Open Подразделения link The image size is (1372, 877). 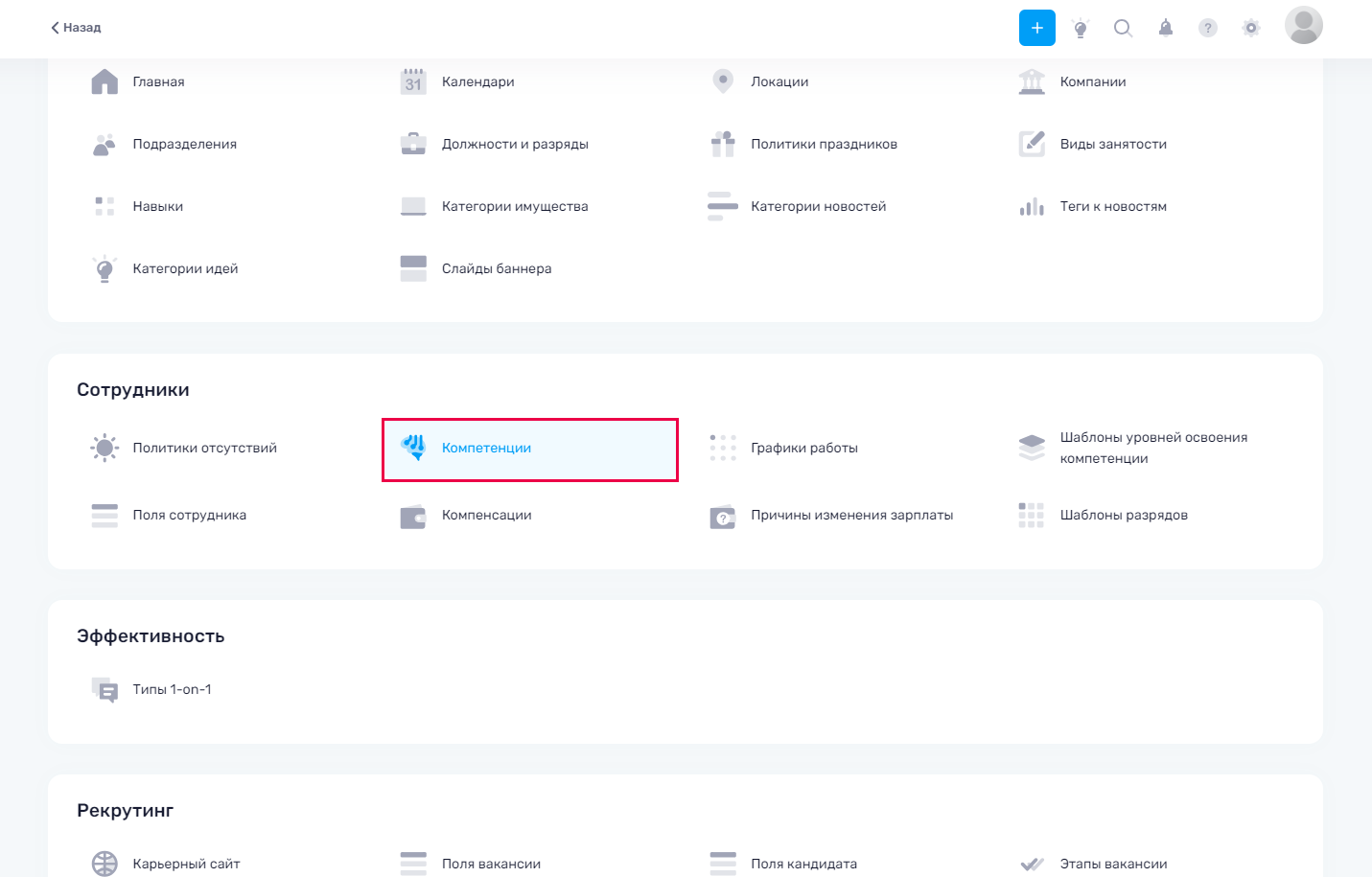185,144
